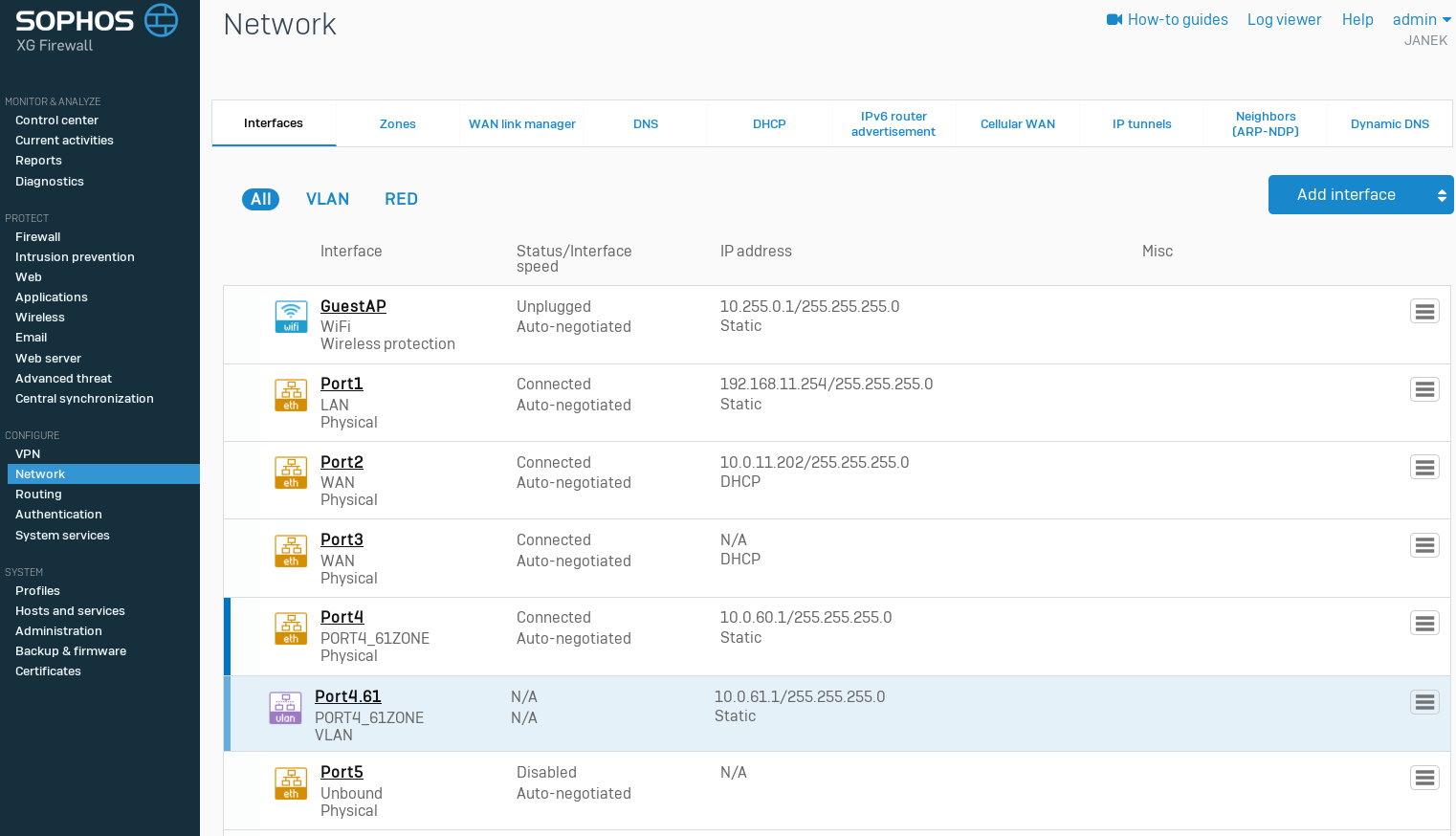1456x836 pixels.
Task: Open hamburger menu for Port2 row
Action: 1424,468
